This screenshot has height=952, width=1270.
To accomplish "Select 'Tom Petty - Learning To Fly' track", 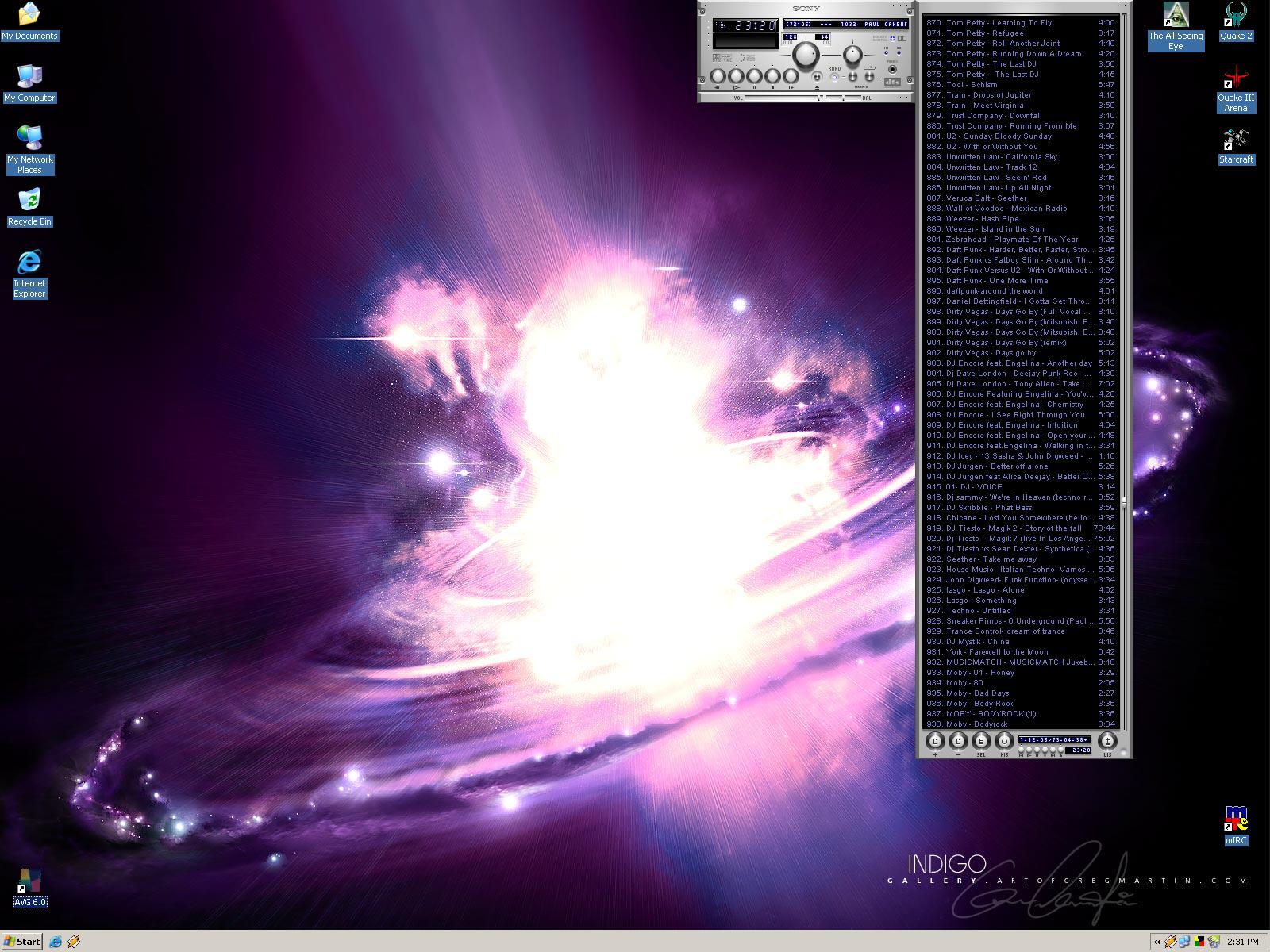I will (x=1021, y=23).
